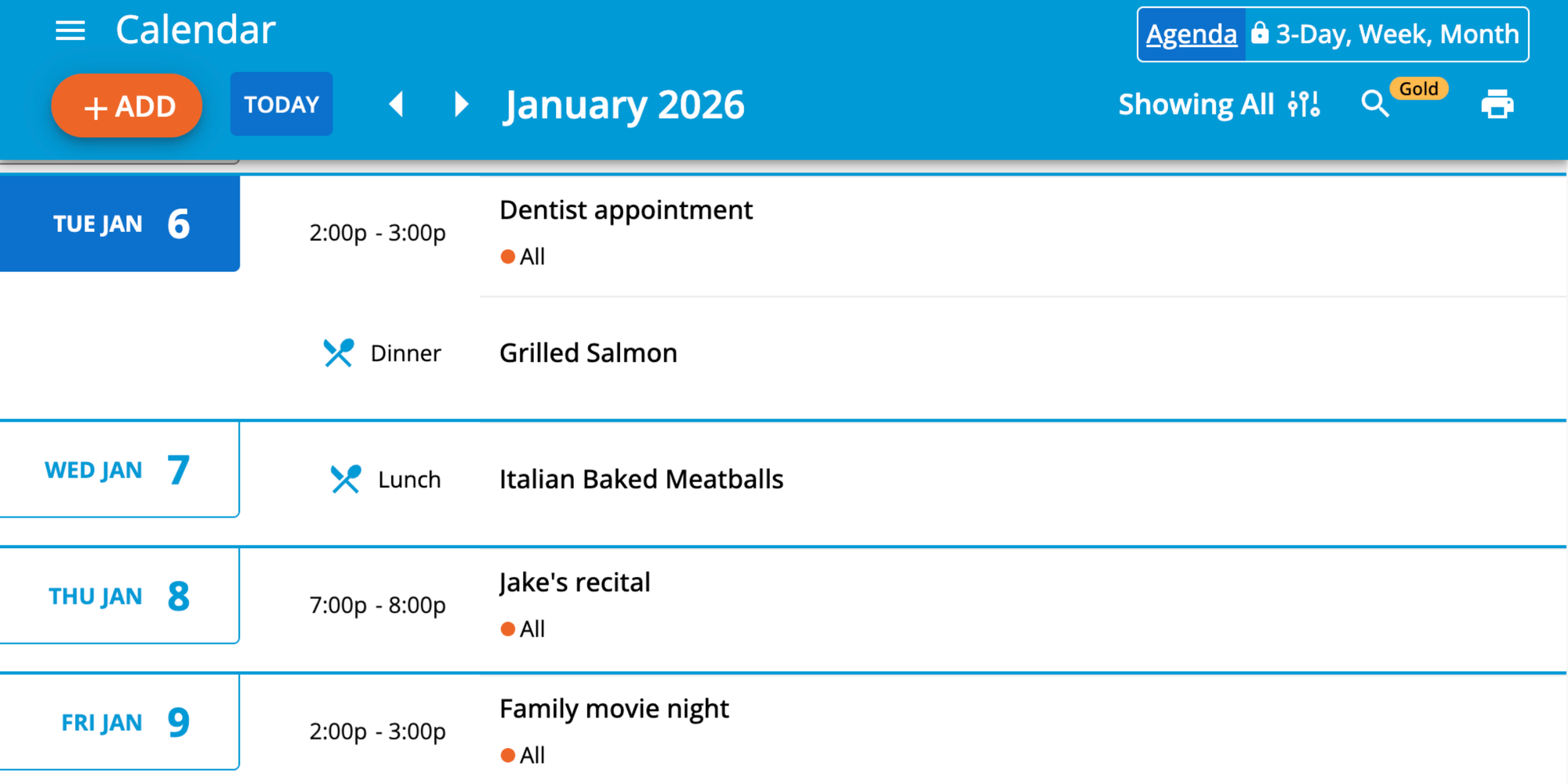This screenshot has width=1568, height=784.
Task: Open the navigation menu
Action: point(70,30)
